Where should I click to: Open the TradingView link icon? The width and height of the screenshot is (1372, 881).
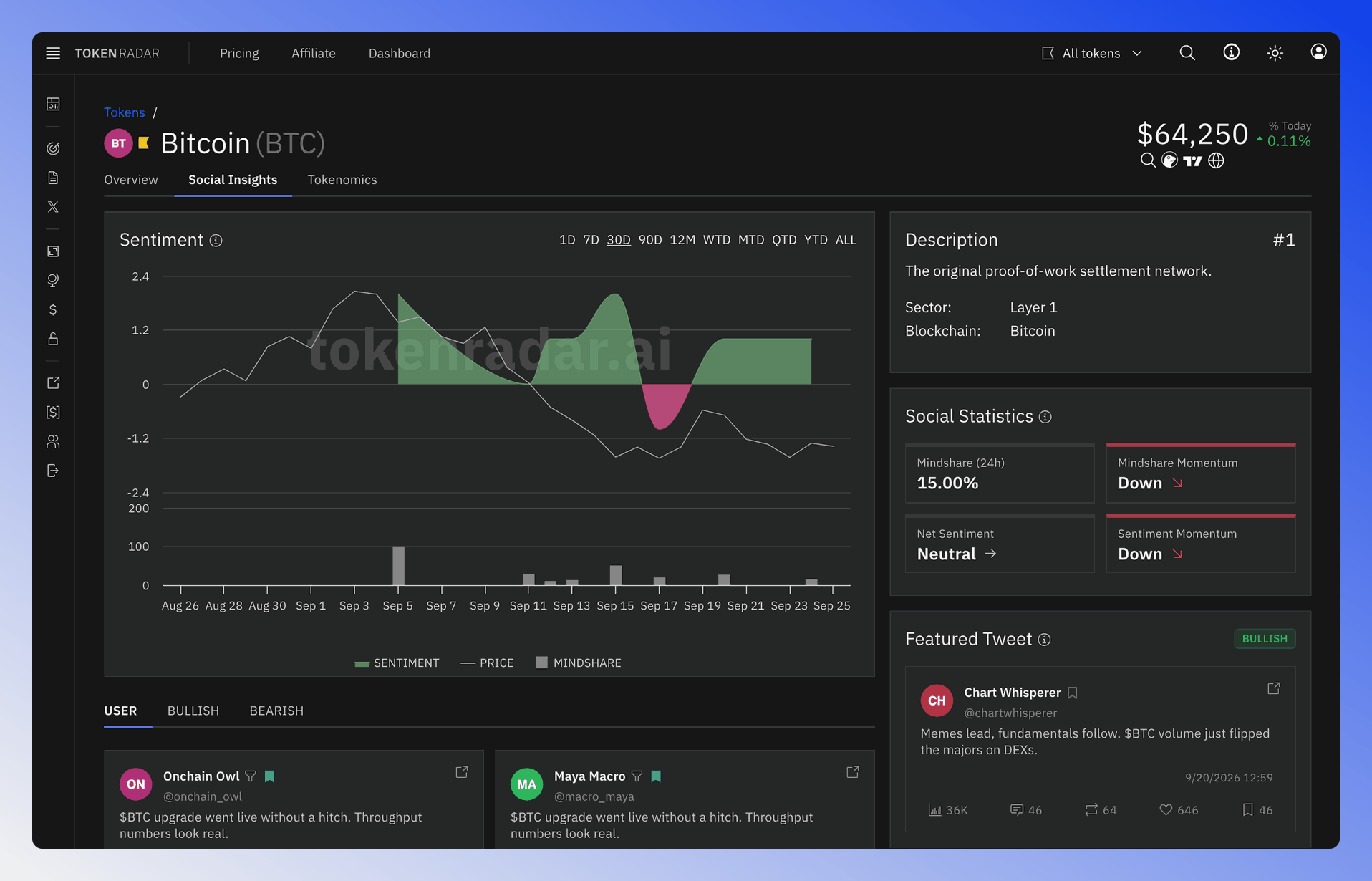coord(1192,161)
